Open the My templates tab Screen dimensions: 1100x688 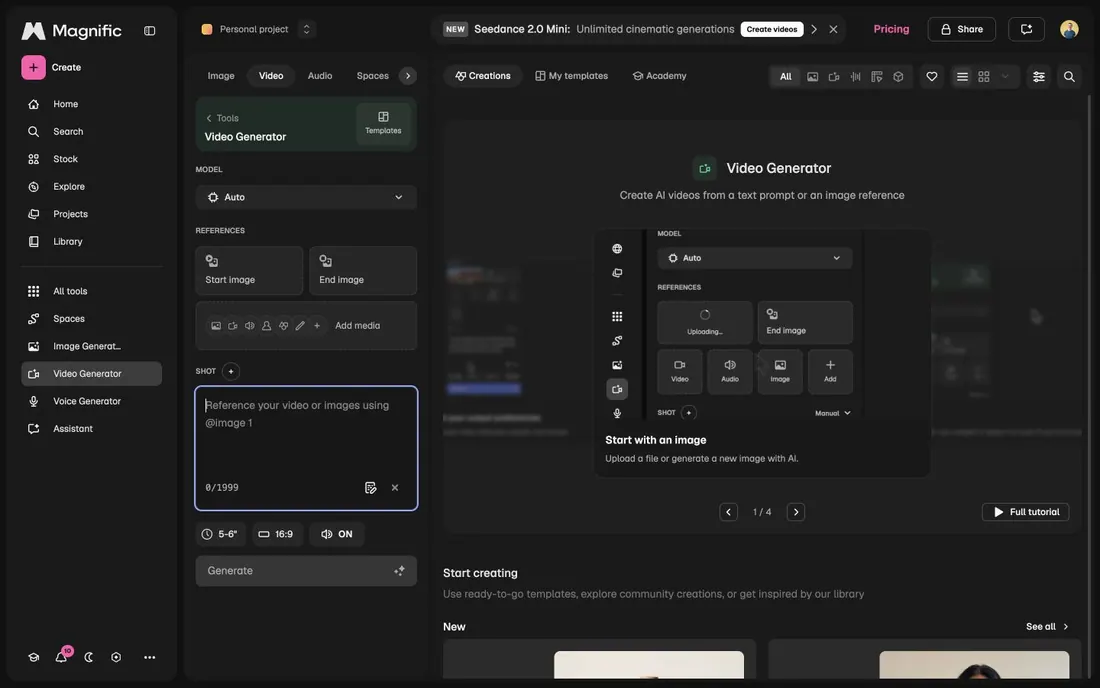[571, 76]
